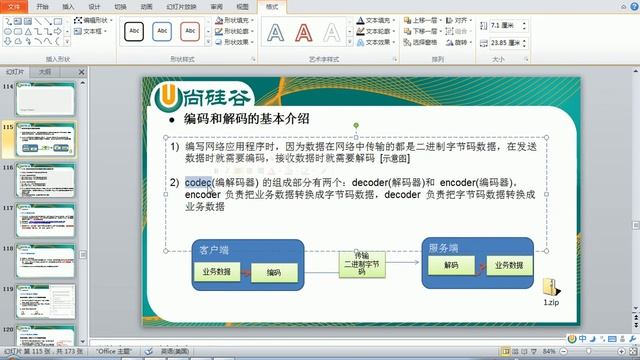Select the rounded rectangle shape in gallery
The width and height of the screenshot is (640, 360).
coord(18,31)
